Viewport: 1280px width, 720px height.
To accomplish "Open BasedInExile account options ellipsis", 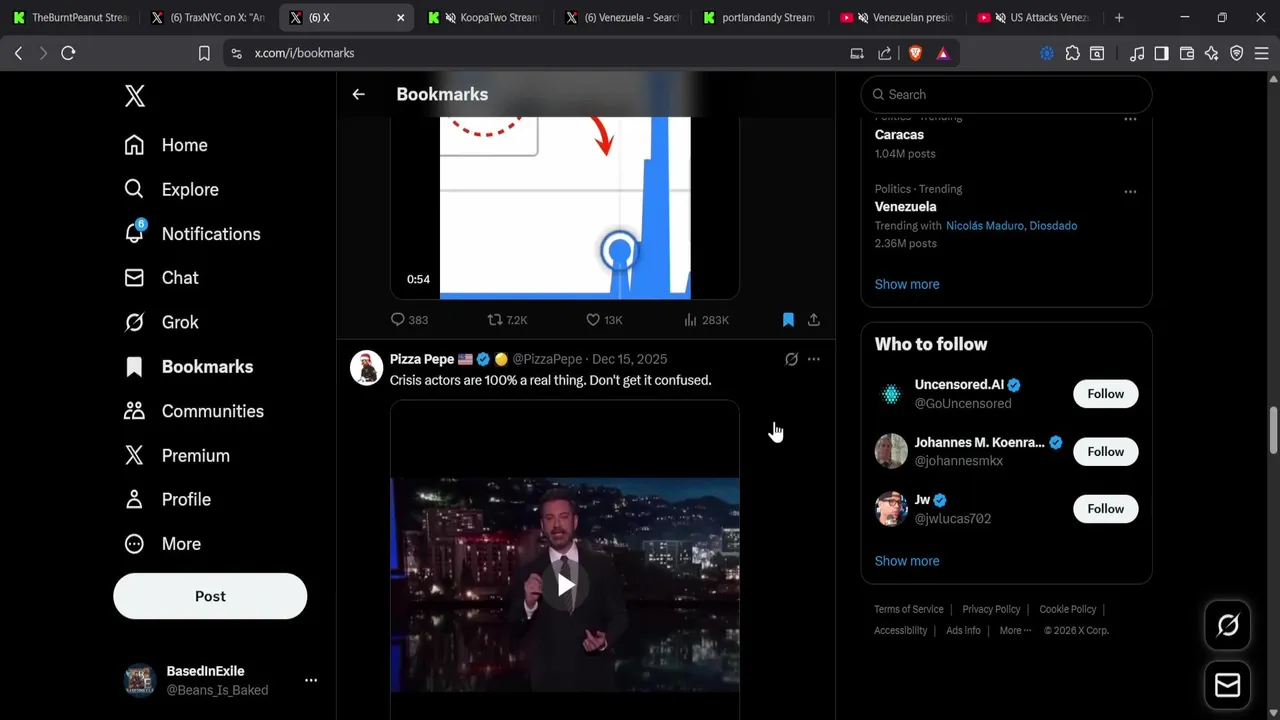I will coord(311,680).
